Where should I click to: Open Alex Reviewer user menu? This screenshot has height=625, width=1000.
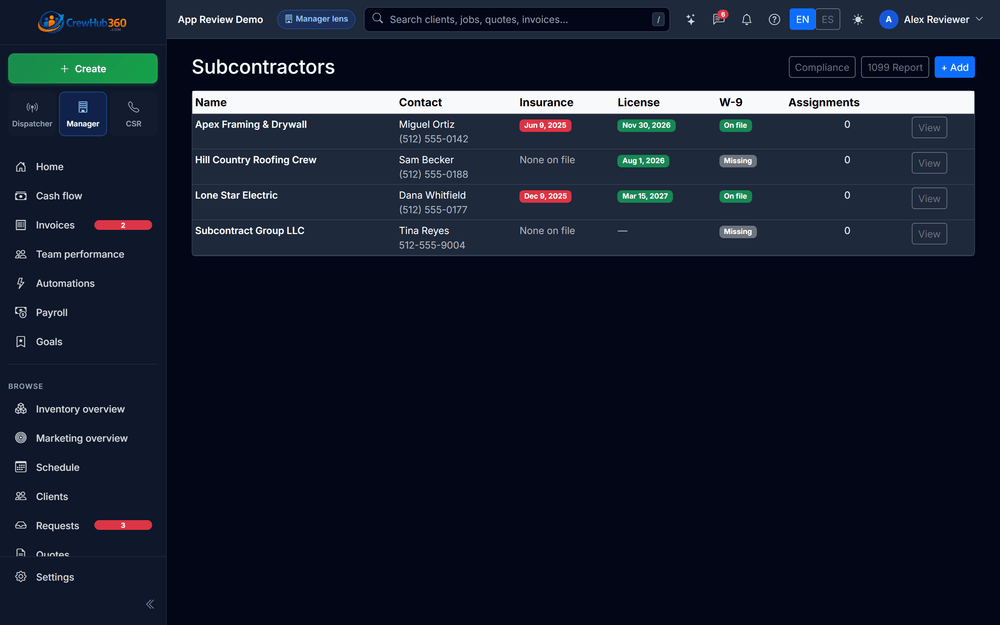[931, 19]
